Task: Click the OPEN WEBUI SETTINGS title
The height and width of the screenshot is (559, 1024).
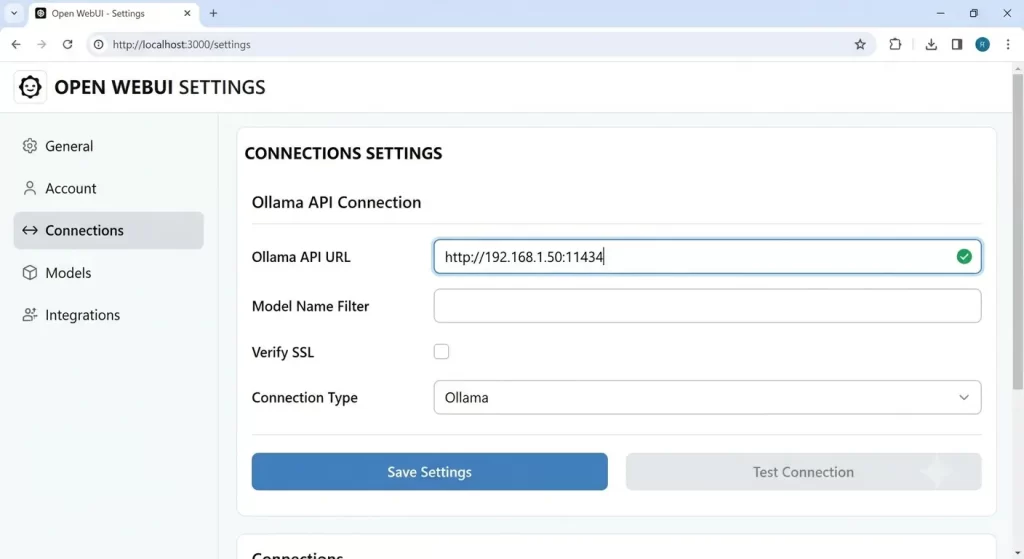Action: pos(160,87)
